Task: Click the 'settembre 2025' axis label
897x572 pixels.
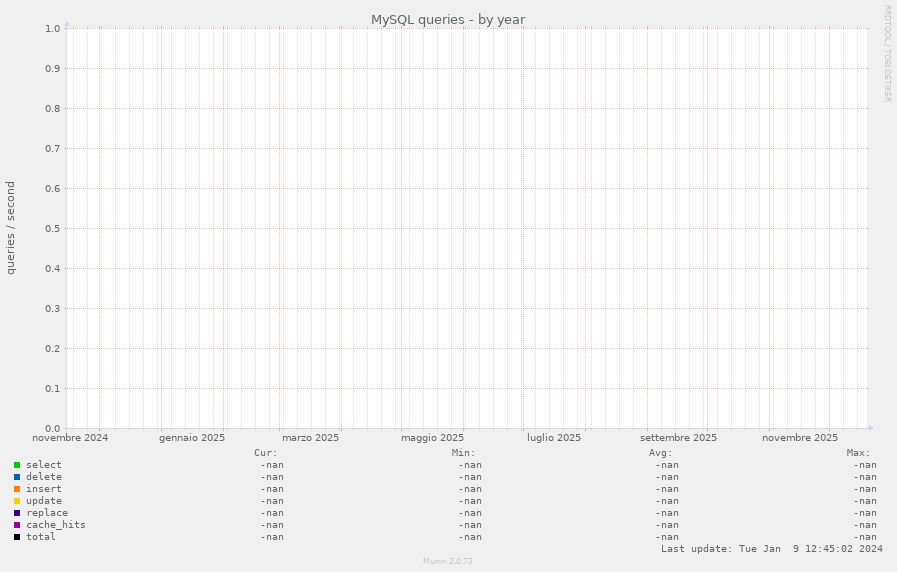Action: pos(678,438)
